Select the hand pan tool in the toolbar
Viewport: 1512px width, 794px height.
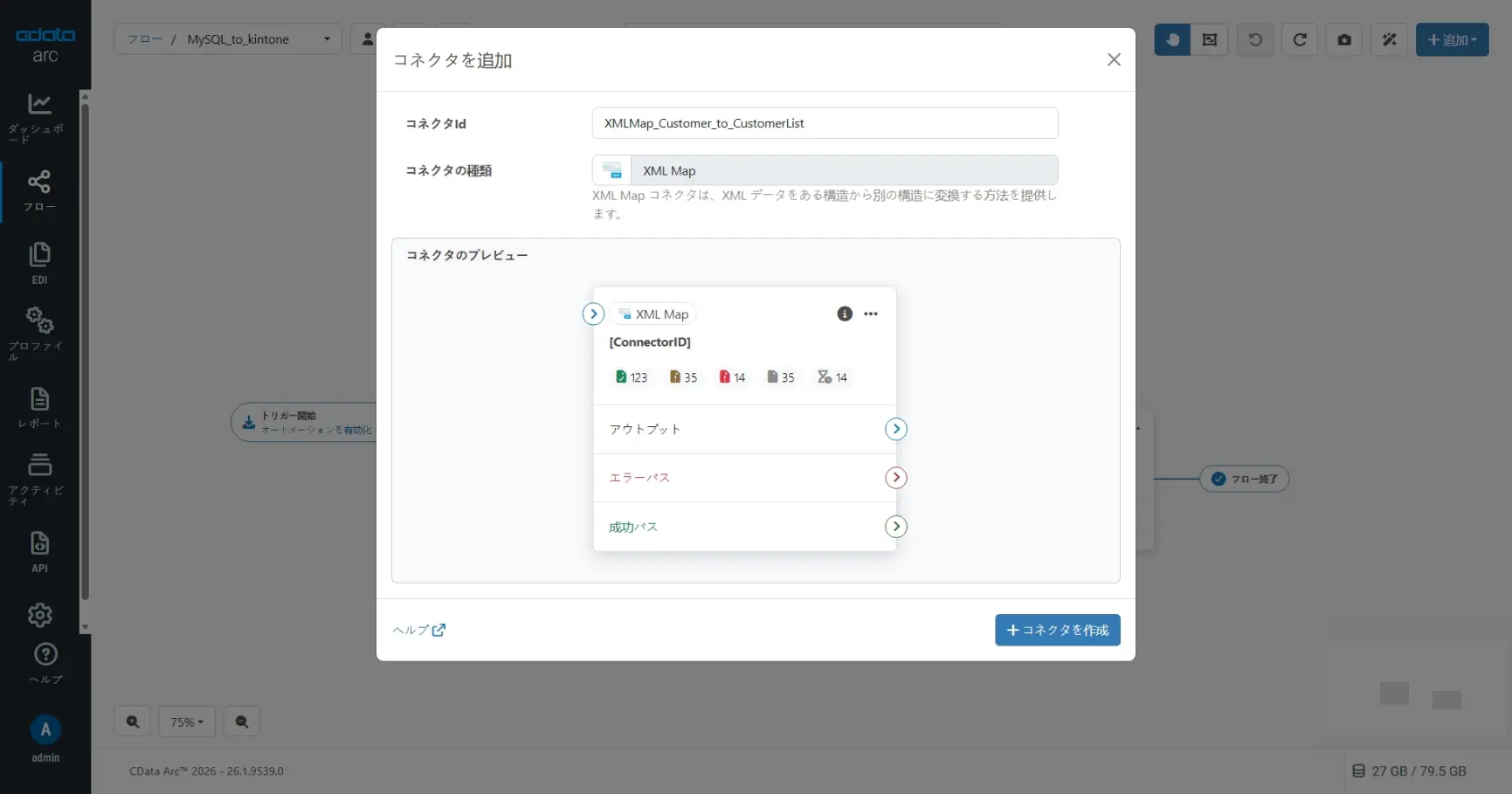coord(1172,39)
